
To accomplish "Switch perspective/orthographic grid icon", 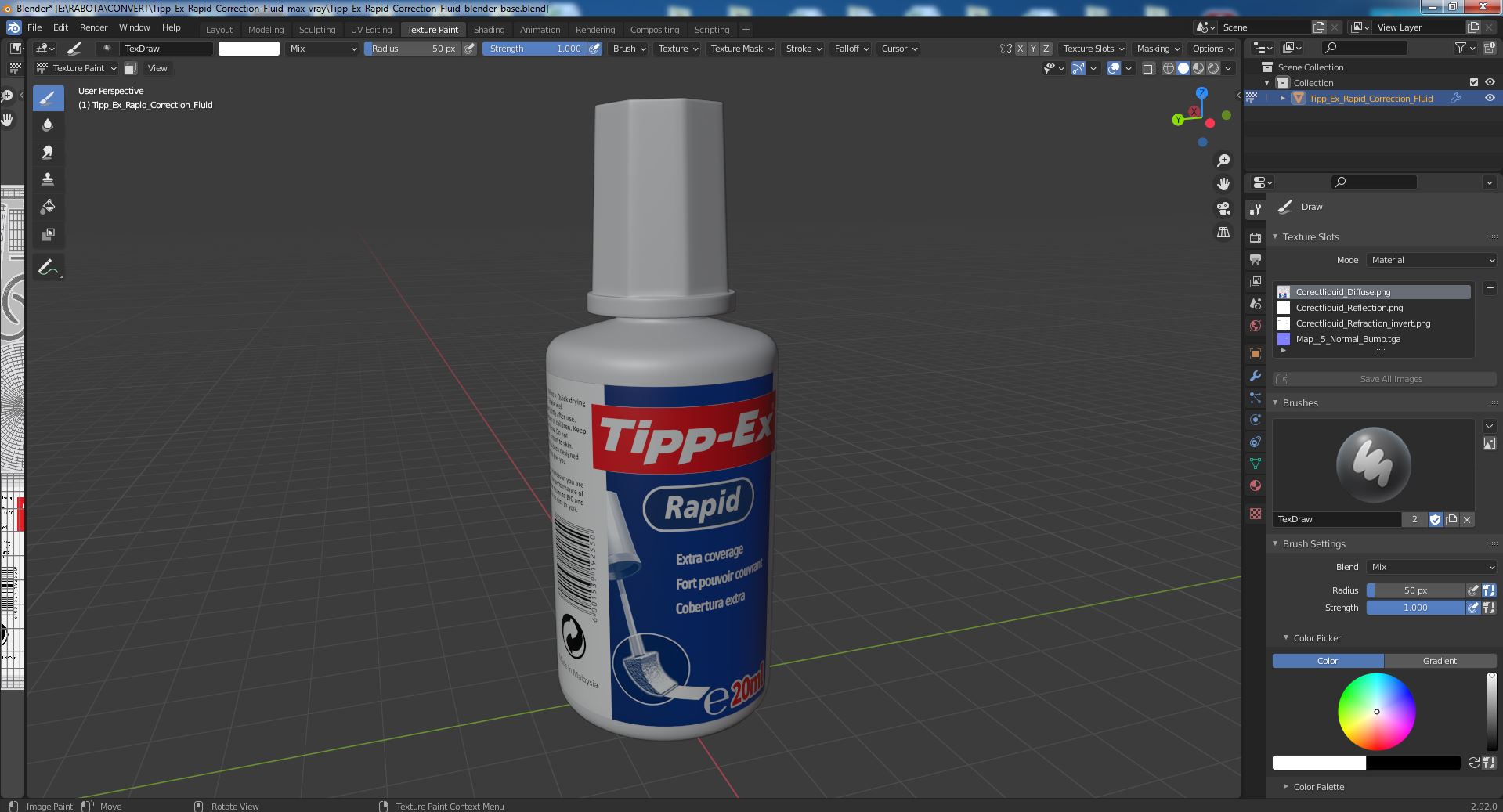I will point(1223,232).
